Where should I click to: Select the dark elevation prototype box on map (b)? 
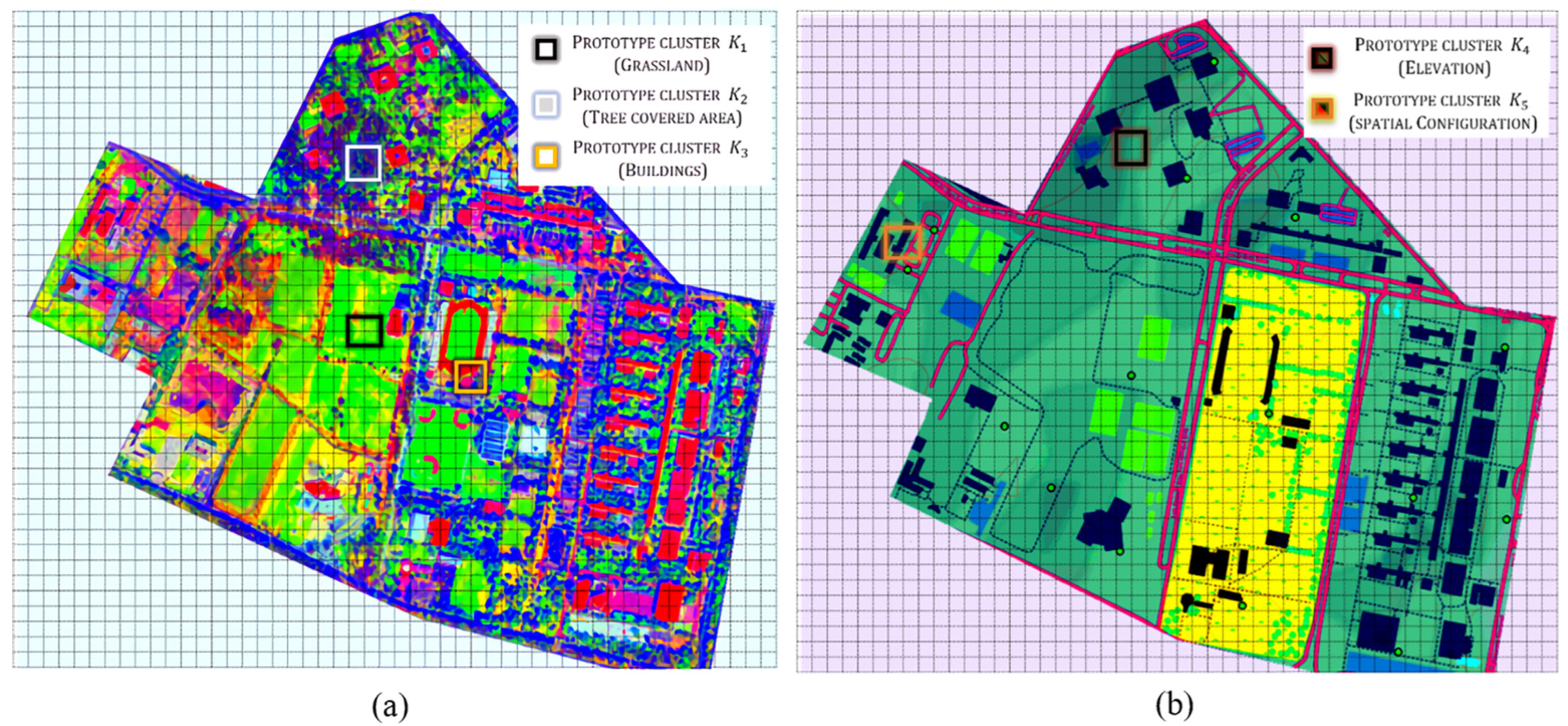tap(1131, 148)
